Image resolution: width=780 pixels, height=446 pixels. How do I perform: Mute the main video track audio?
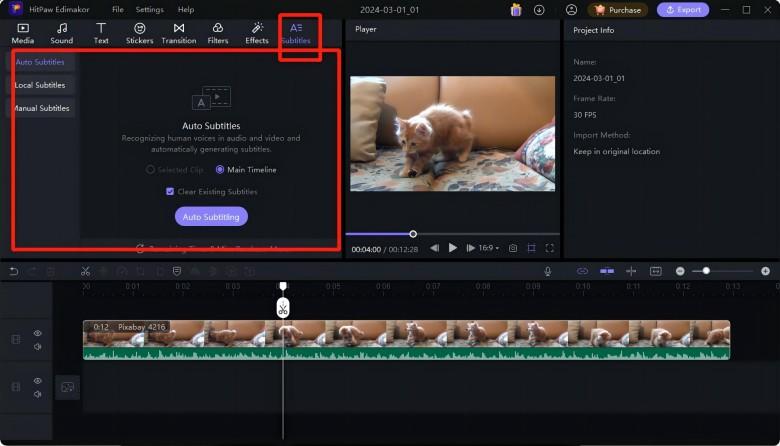click(x=38, y=347)
